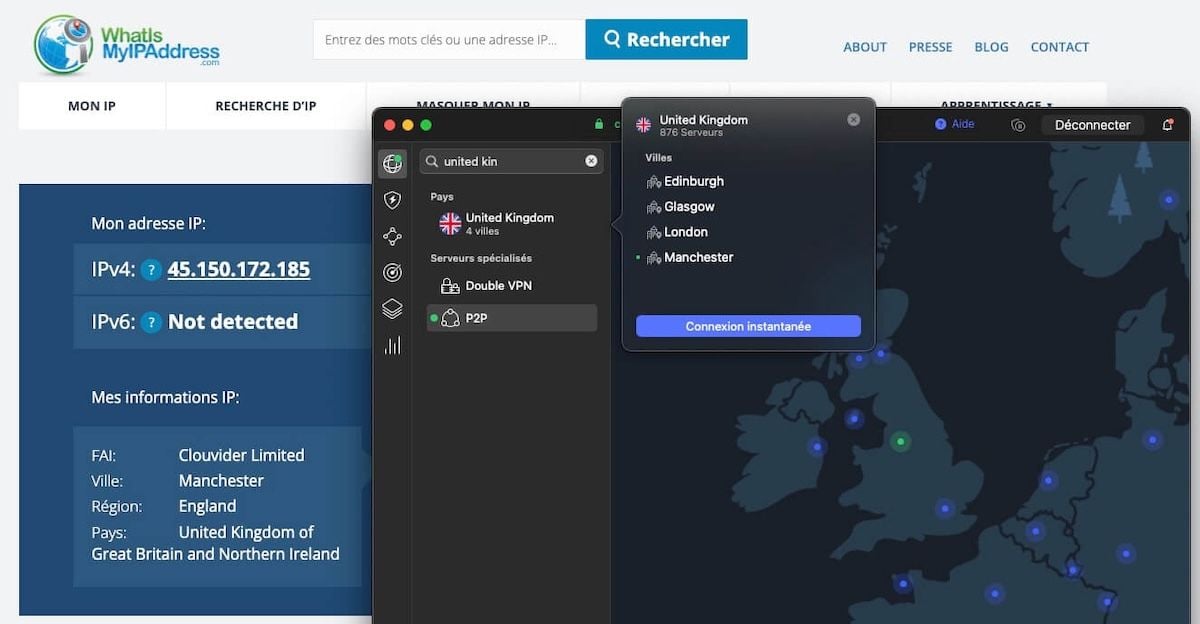Image resolution: width=1200 pixels, height=624 pixels.
Task: Click the green connected server dot on map
Action: pos(901,441)
